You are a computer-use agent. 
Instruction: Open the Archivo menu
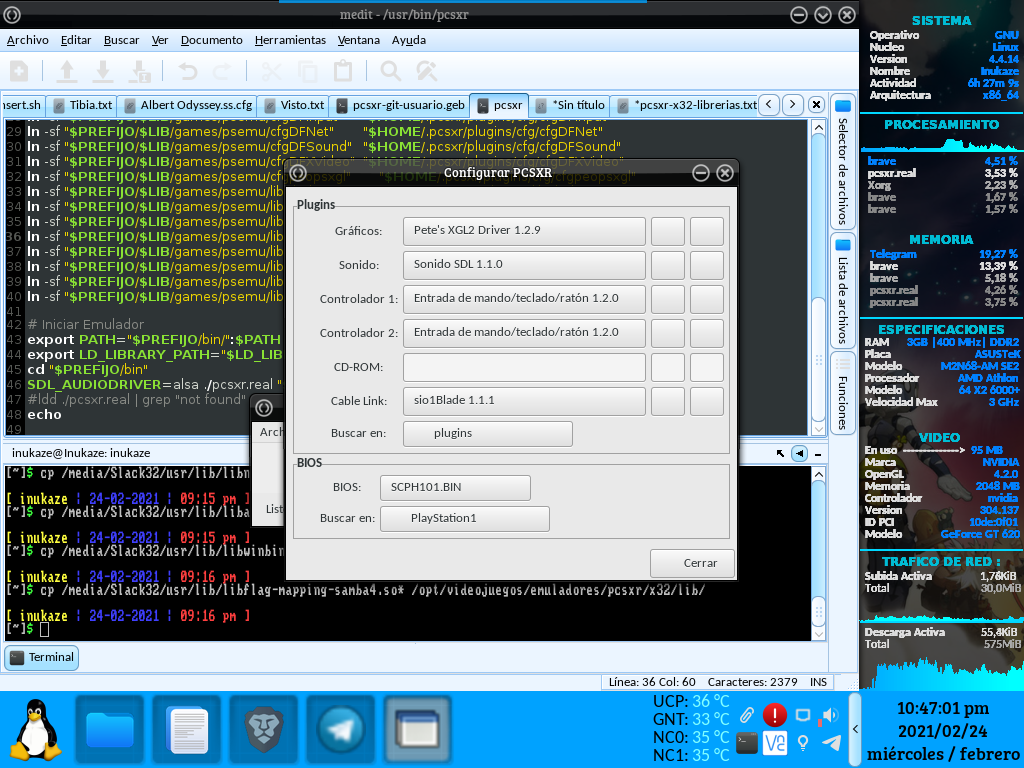27,40
